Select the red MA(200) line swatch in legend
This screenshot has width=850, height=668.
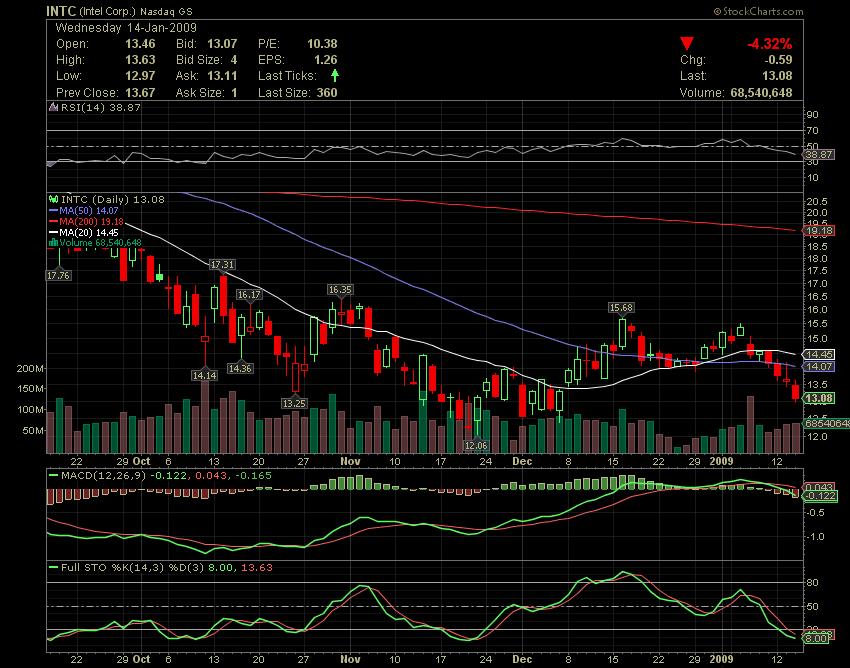click(x=53, y=222)
